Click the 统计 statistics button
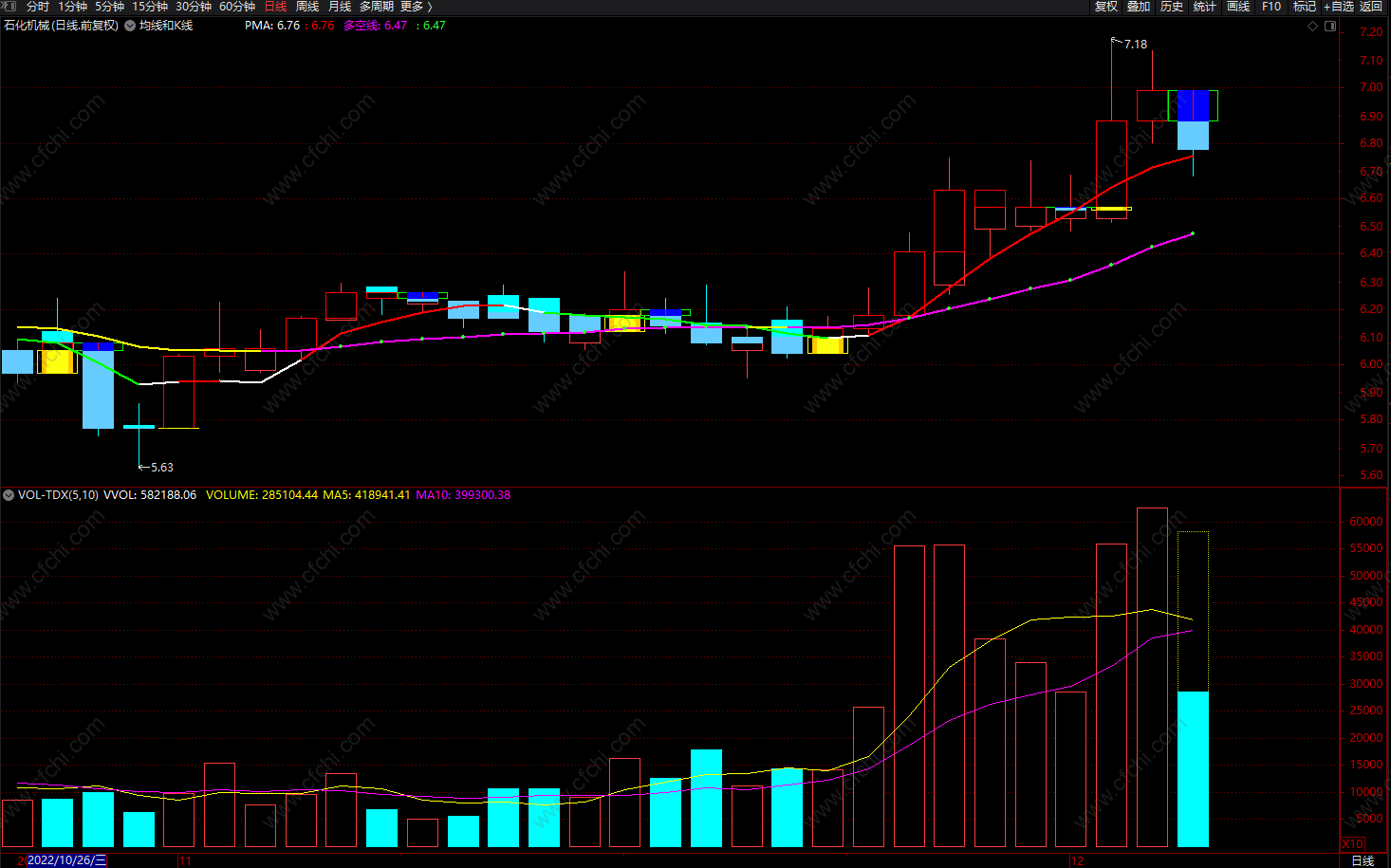The width and height of the screenshot is (1391, 868). coord(1205,7)
